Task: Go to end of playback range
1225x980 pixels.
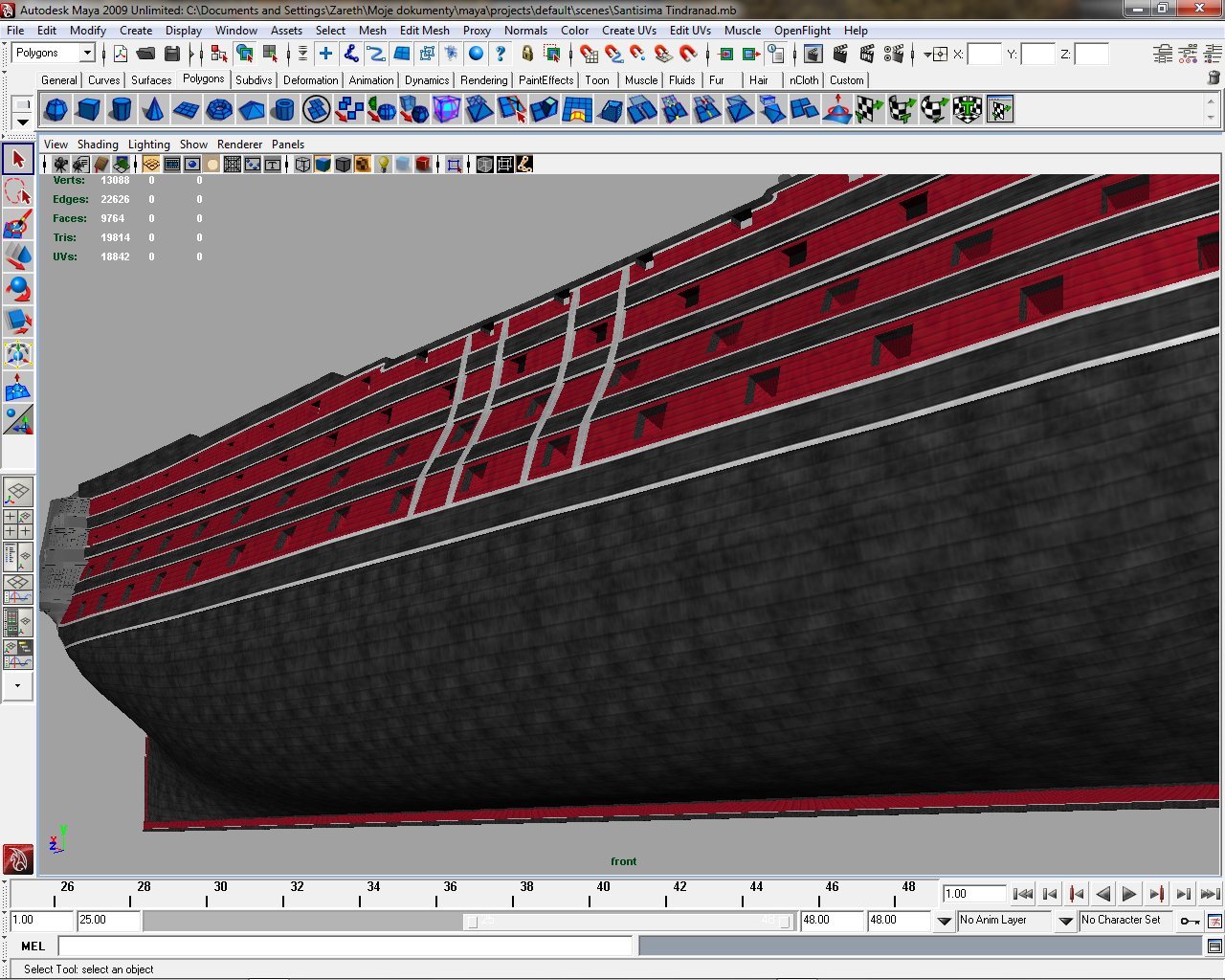Action: (x=1210, y=894)
